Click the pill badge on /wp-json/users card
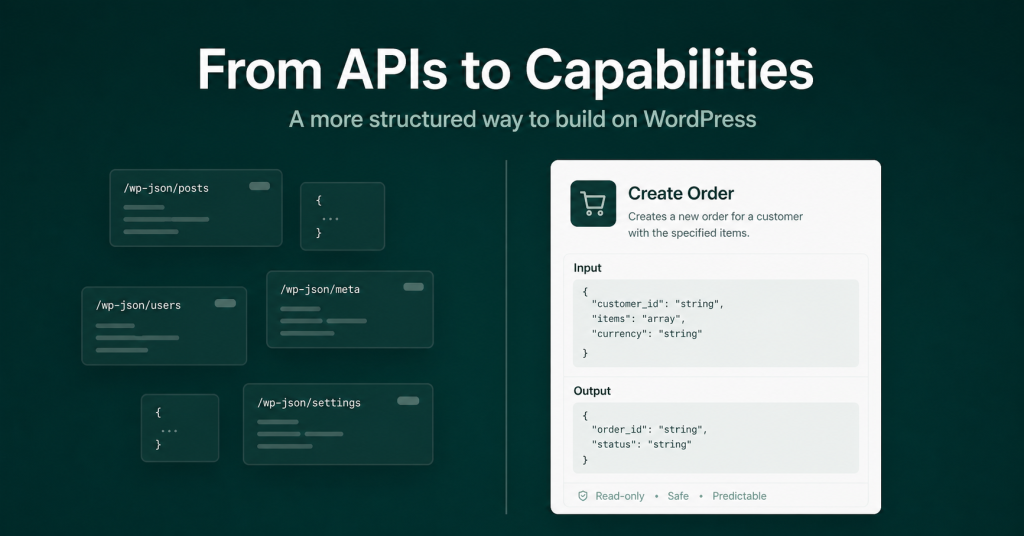The height and width of the screenshot is (536, 1024). point(225,303)
